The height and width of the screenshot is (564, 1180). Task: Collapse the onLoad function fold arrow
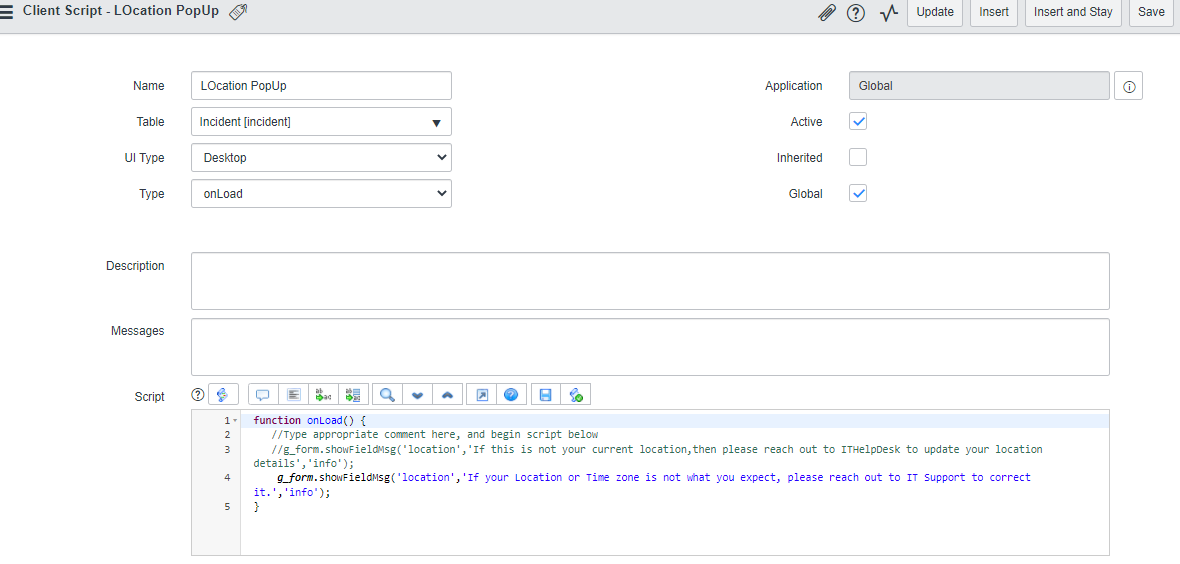point(235,420)
